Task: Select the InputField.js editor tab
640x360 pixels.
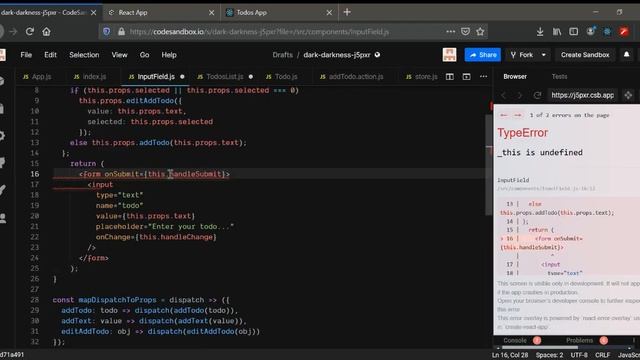Action: (156, 76)
